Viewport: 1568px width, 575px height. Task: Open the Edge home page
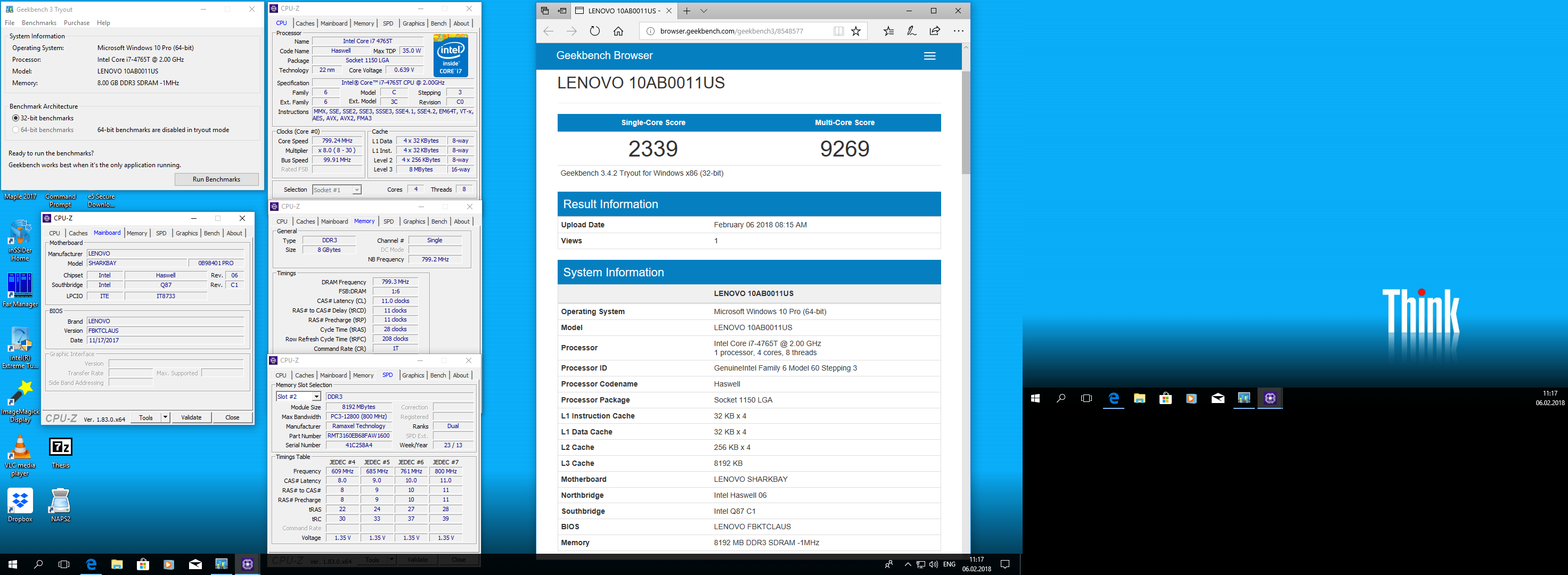[x=618, y=31]
